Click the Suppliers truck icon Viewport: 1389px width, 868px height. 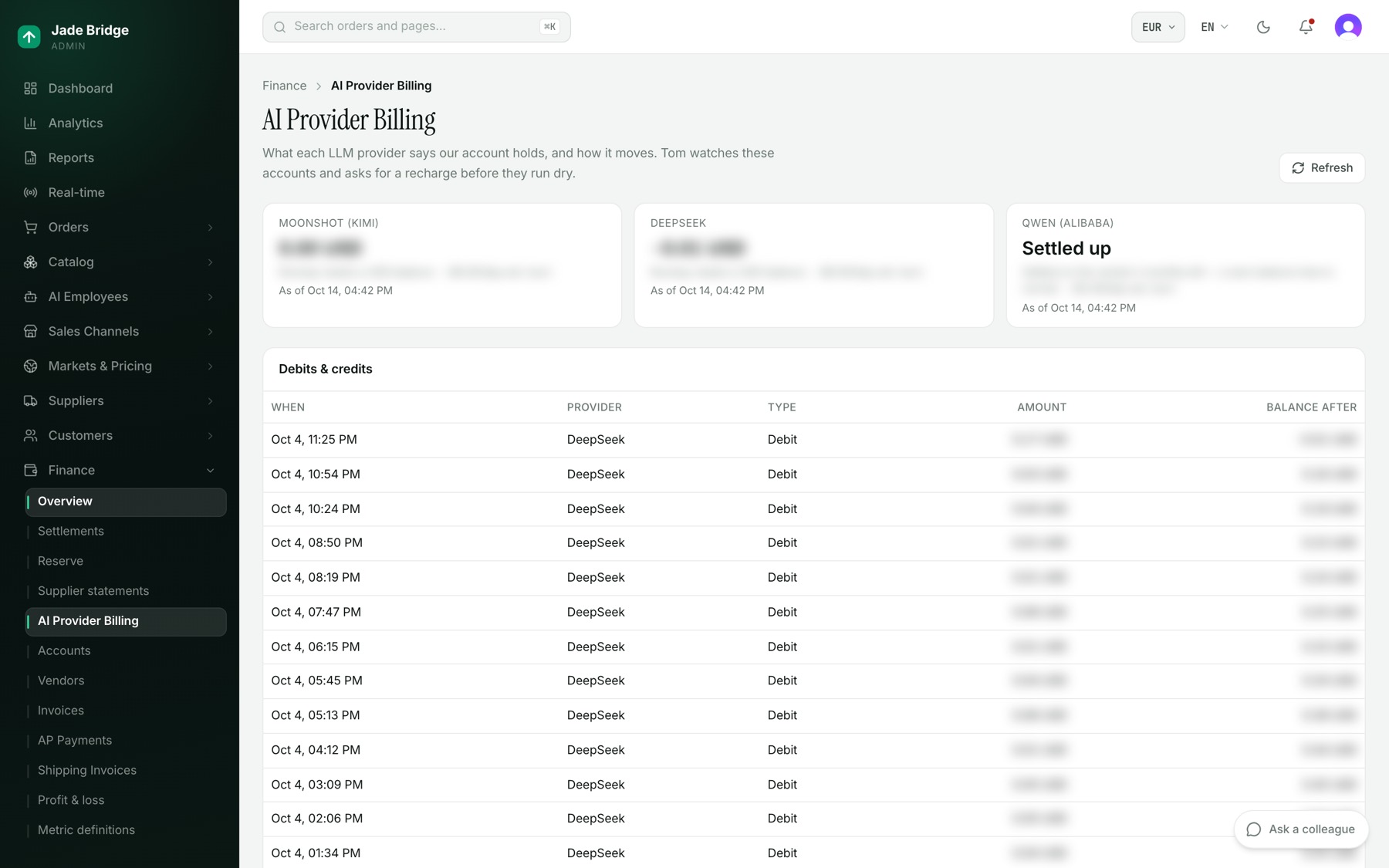[x=30, y=400]
